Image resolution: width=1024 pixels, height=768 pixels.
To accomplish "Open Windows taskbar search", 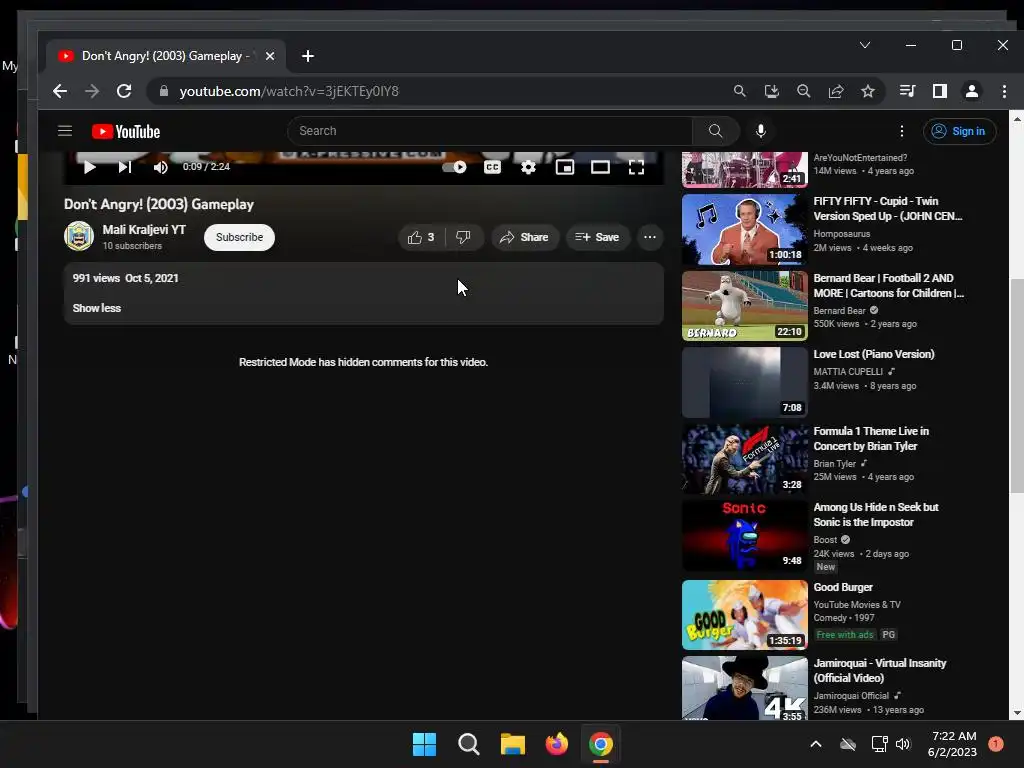I will pos(468,744).
